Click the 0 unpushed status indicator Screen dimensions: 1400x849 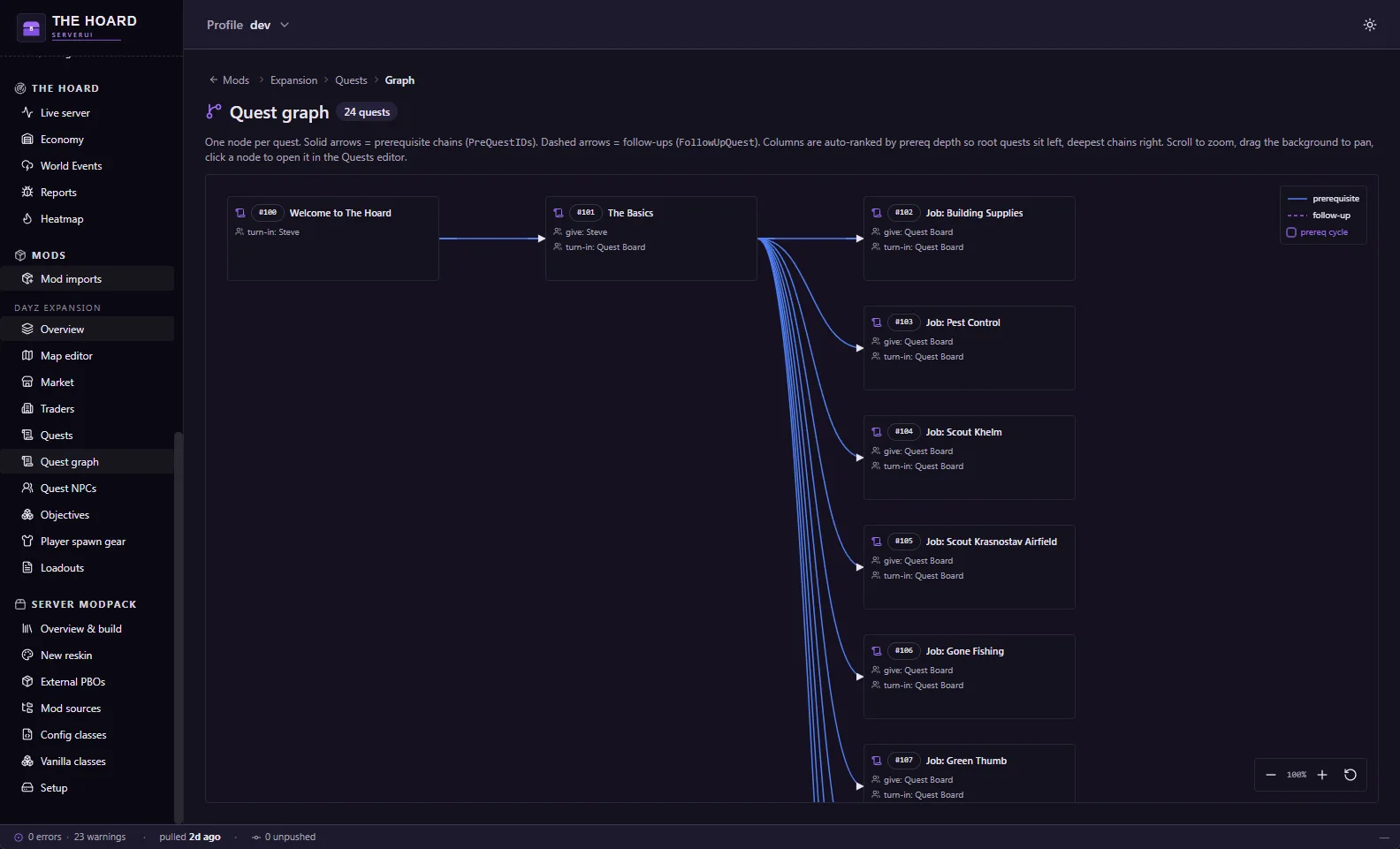pyautogui.click(x=284, y=838)
